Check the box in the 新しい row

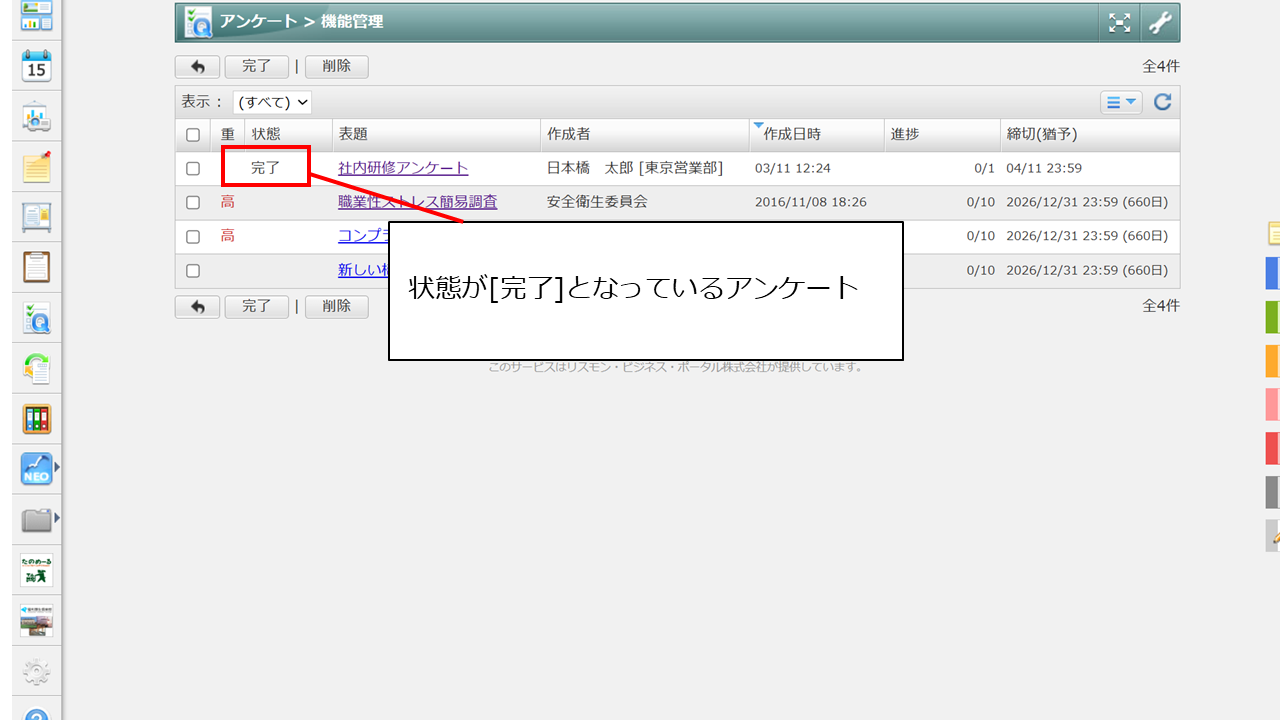tap(193, 271)
